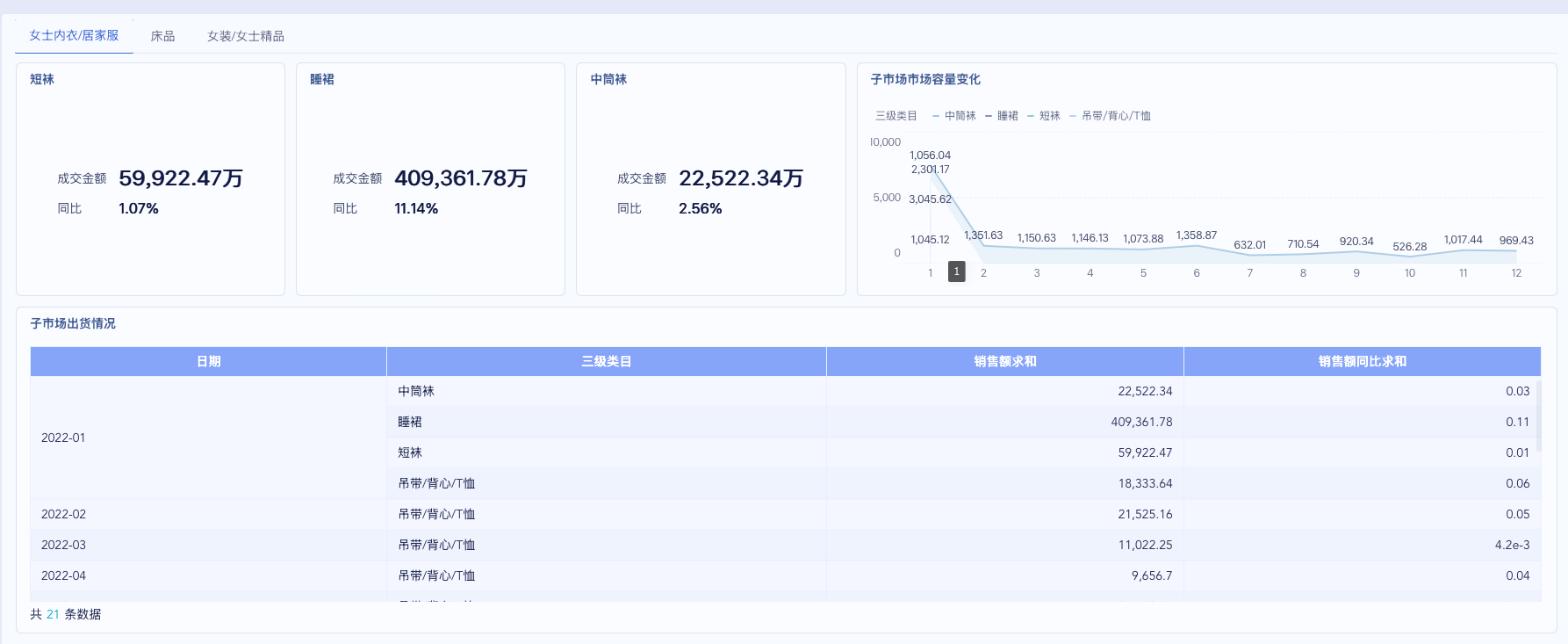Click the 920.34 chart data label

coord(1356,242)
